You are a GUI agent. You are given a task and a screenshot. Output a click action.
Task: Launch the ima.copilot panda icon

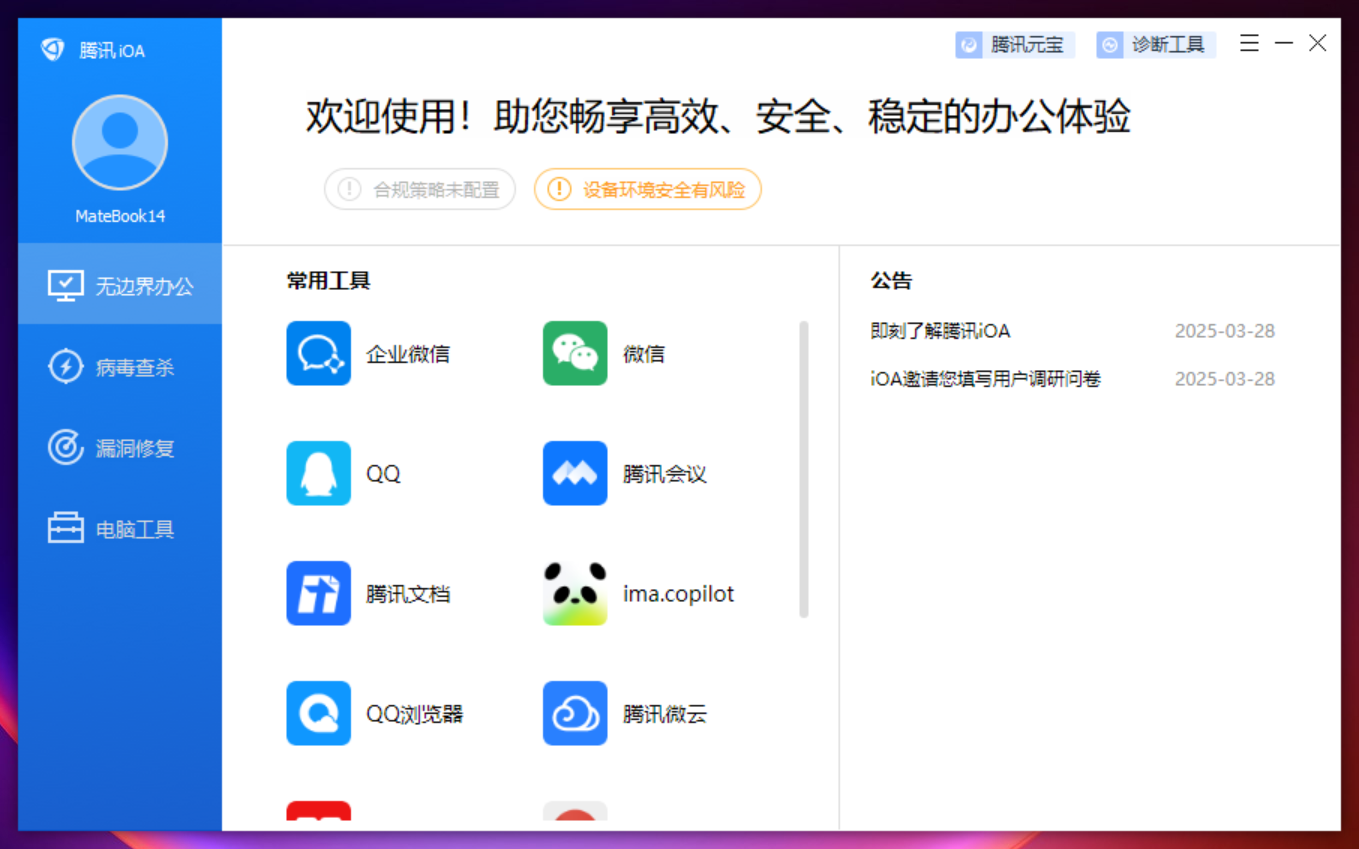click(575, 593)
